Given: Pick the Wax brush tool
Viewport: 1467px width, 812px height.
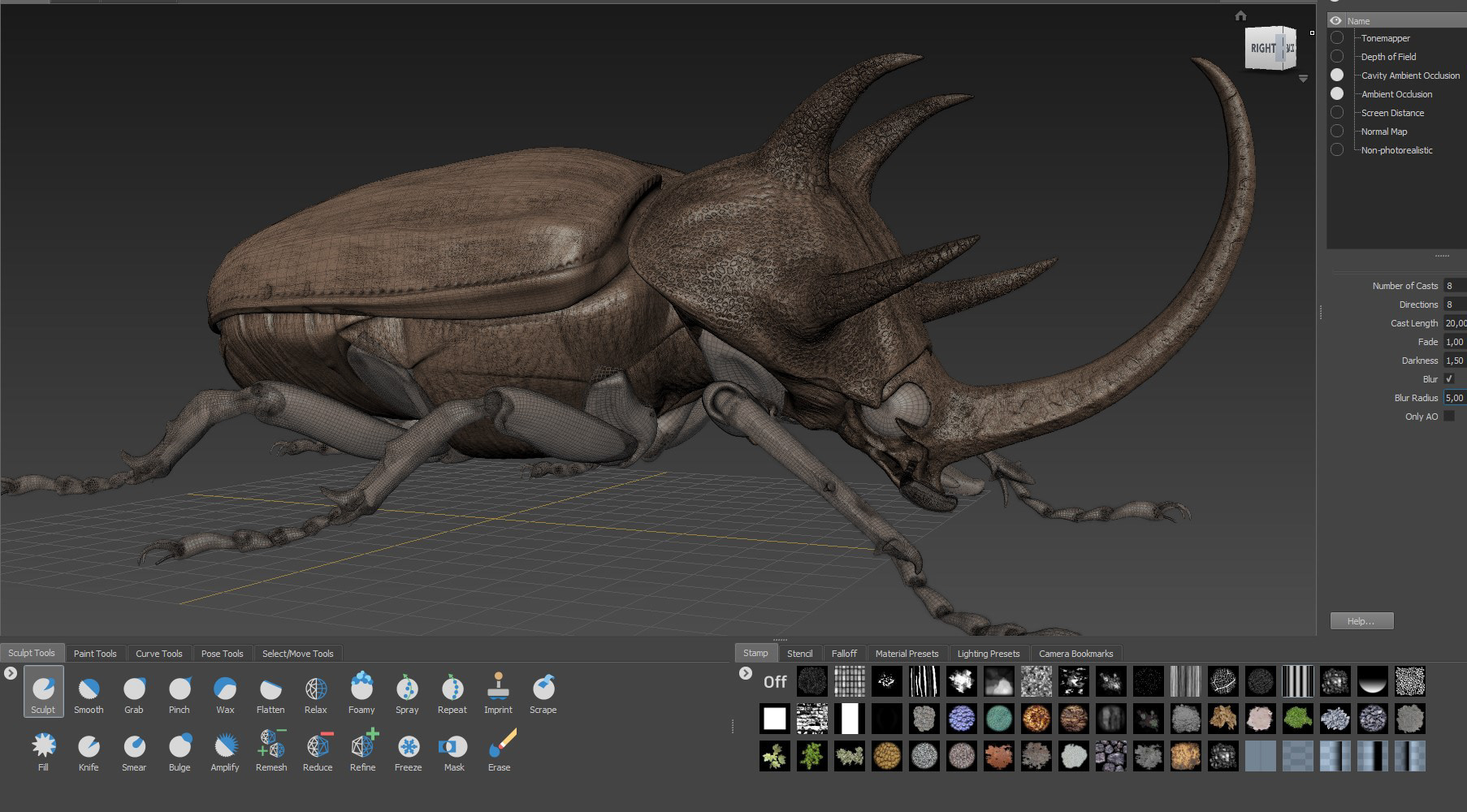Looking at the screenshot, I should click(225, 690).
